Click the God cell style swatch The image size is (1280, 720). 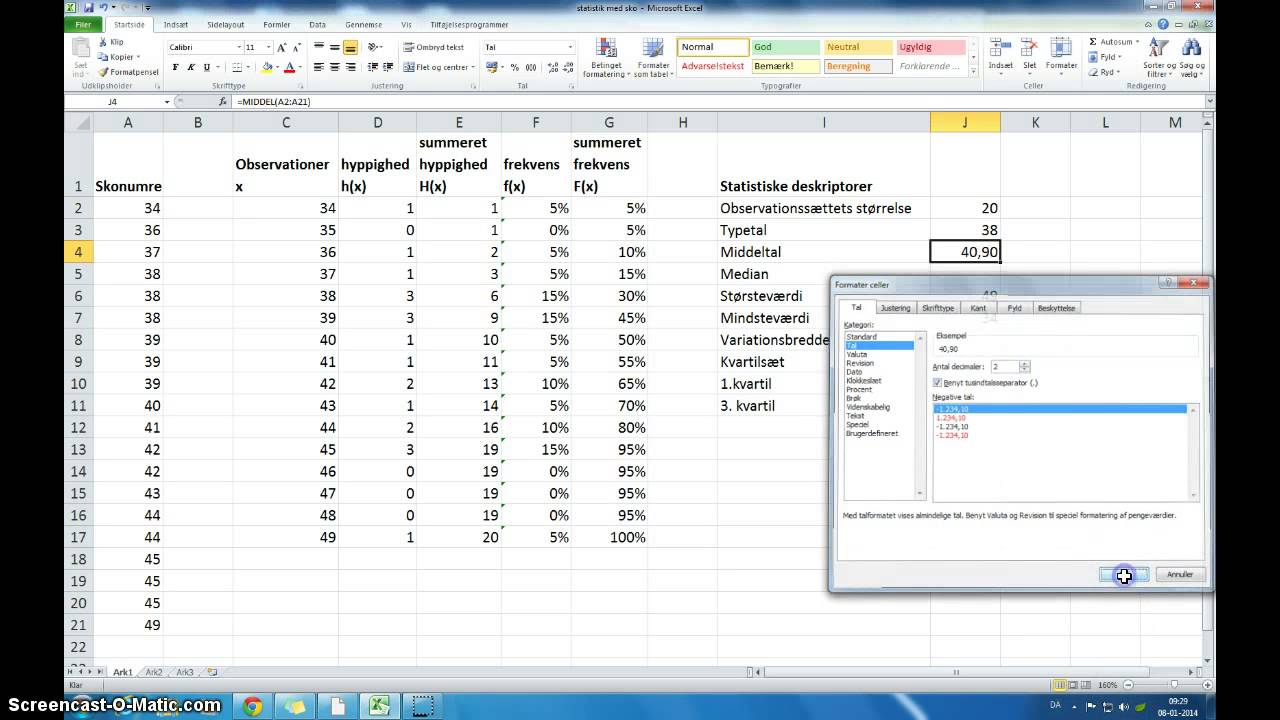click(786, 47)
